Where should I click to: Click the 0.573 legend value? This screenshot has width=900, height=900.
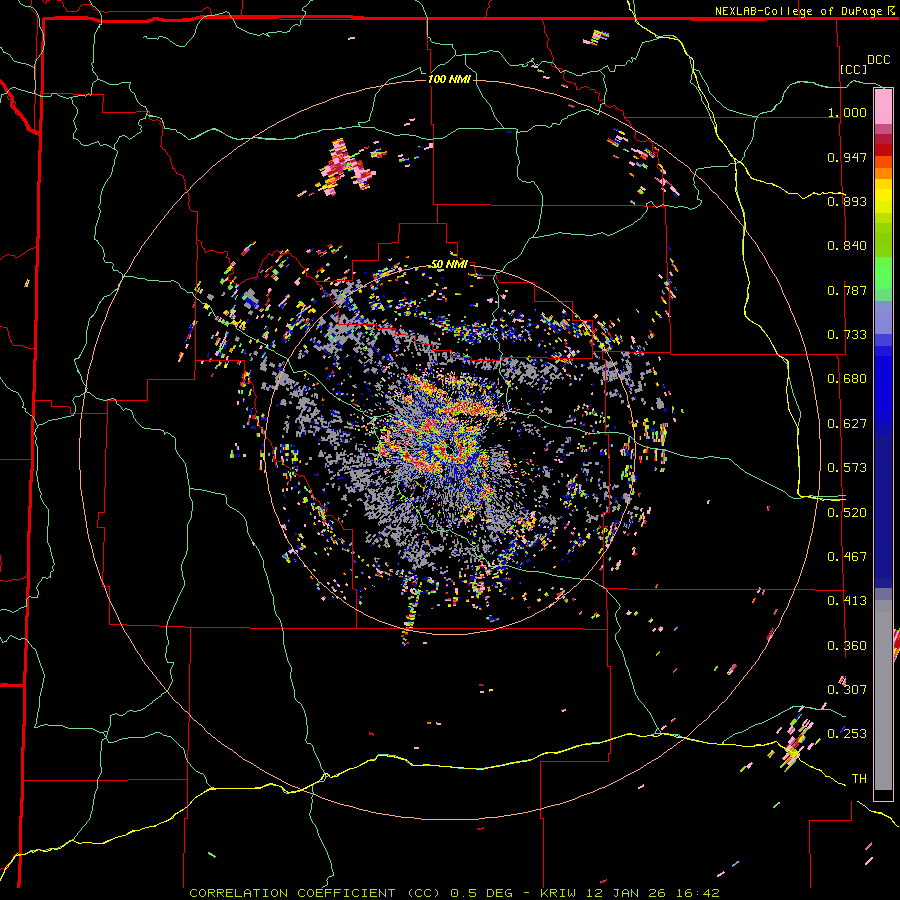coord(847,468)
